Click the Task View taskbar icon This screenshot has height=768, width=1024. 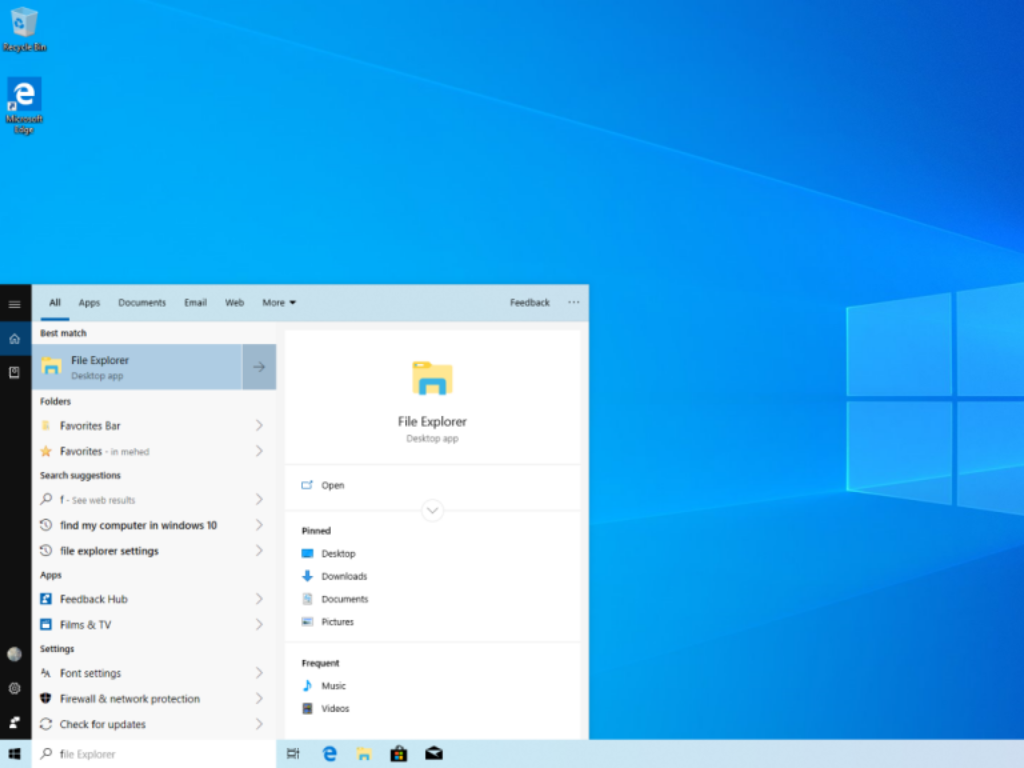(x=293, y=754)
